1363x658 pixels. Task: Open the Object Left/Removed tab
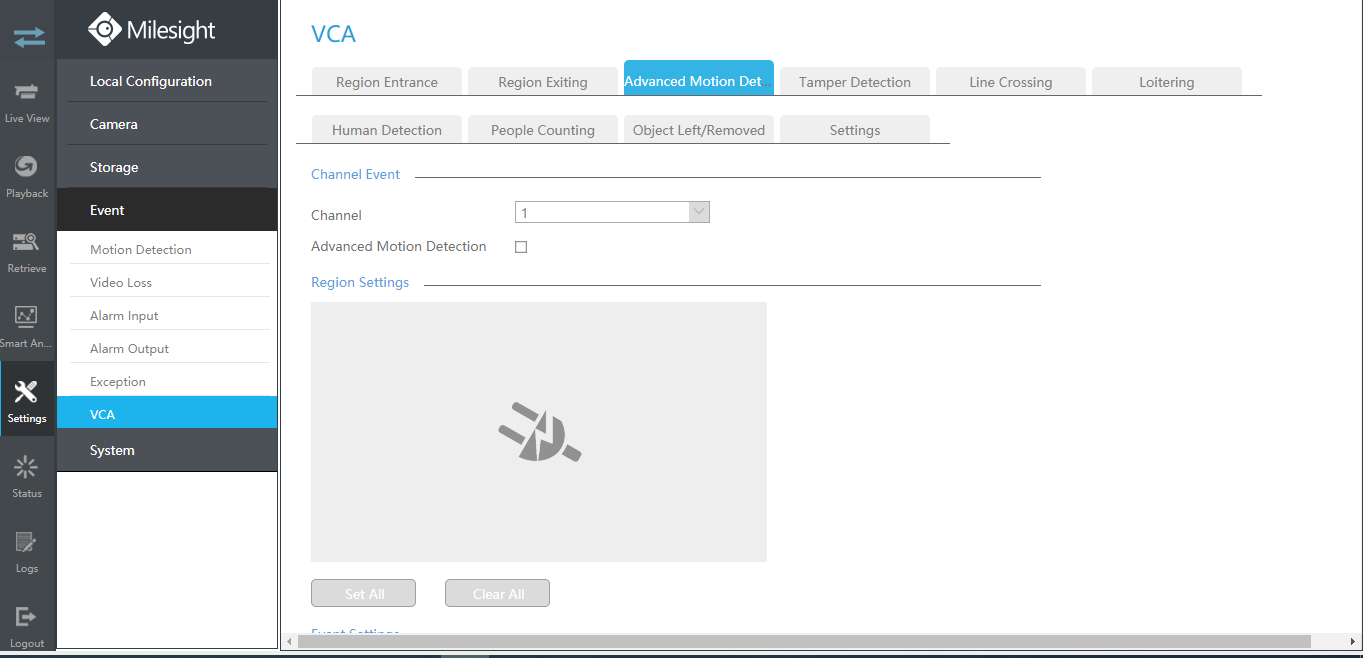click(x=699, y=130)
